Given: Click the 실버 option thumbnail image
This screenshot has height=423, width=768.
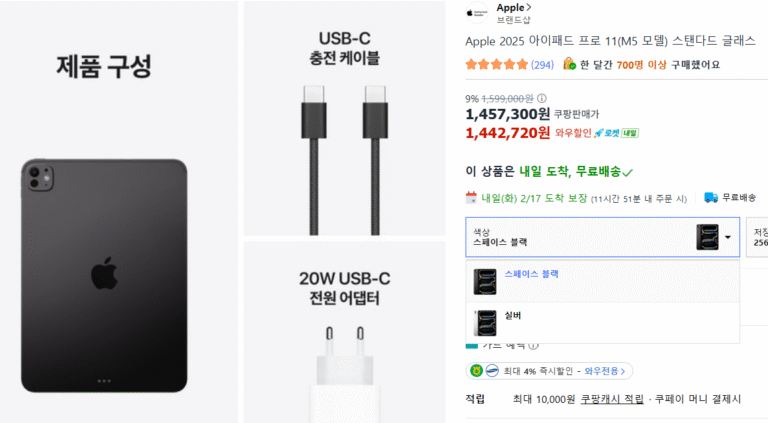Looking at the screenshot, I should (x=485, y=323).
